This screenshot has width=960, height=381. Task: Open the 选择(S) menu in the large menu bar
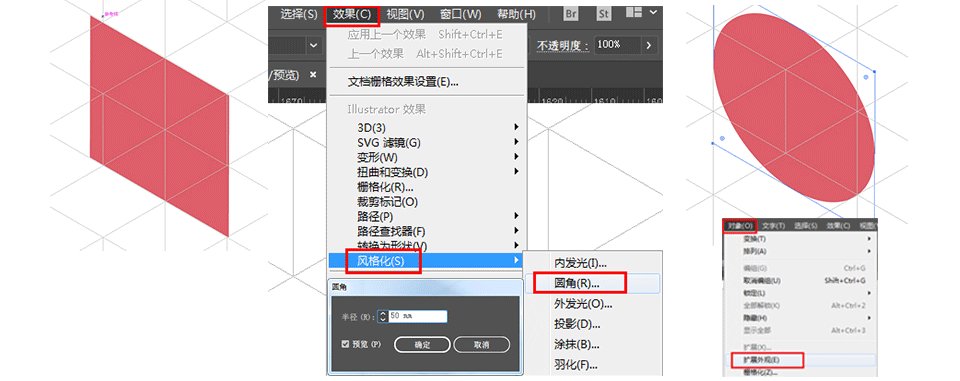pyautogui.click(x=299, y=14)
